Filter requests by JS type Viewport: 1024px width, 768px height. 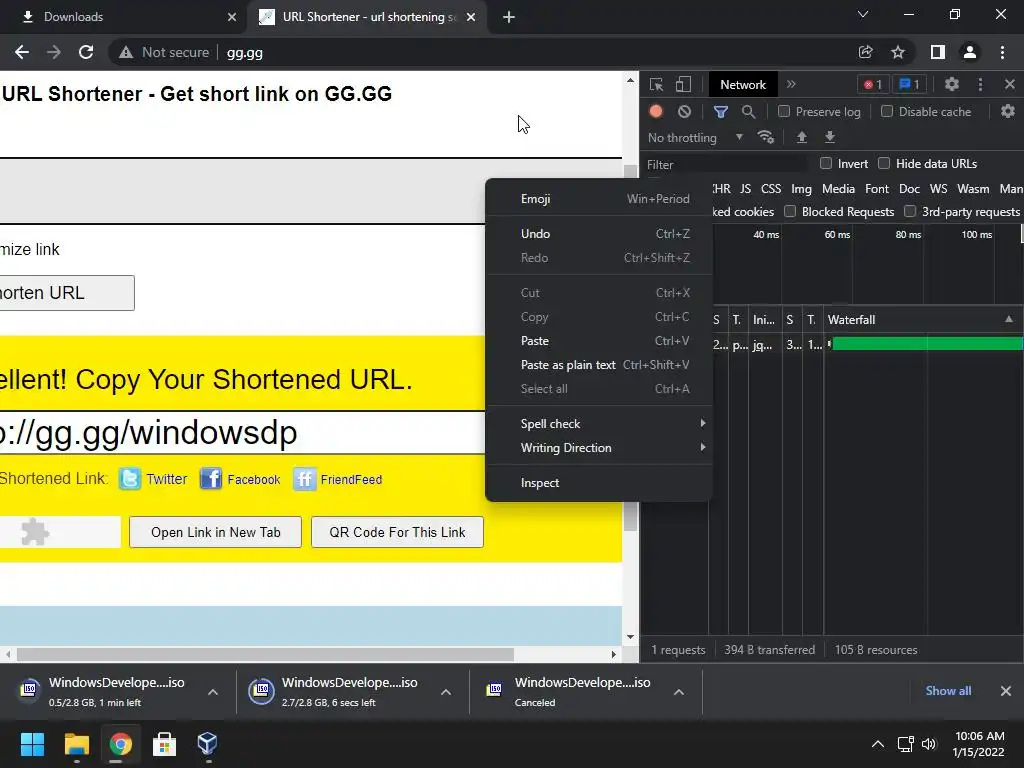point(745,189)
